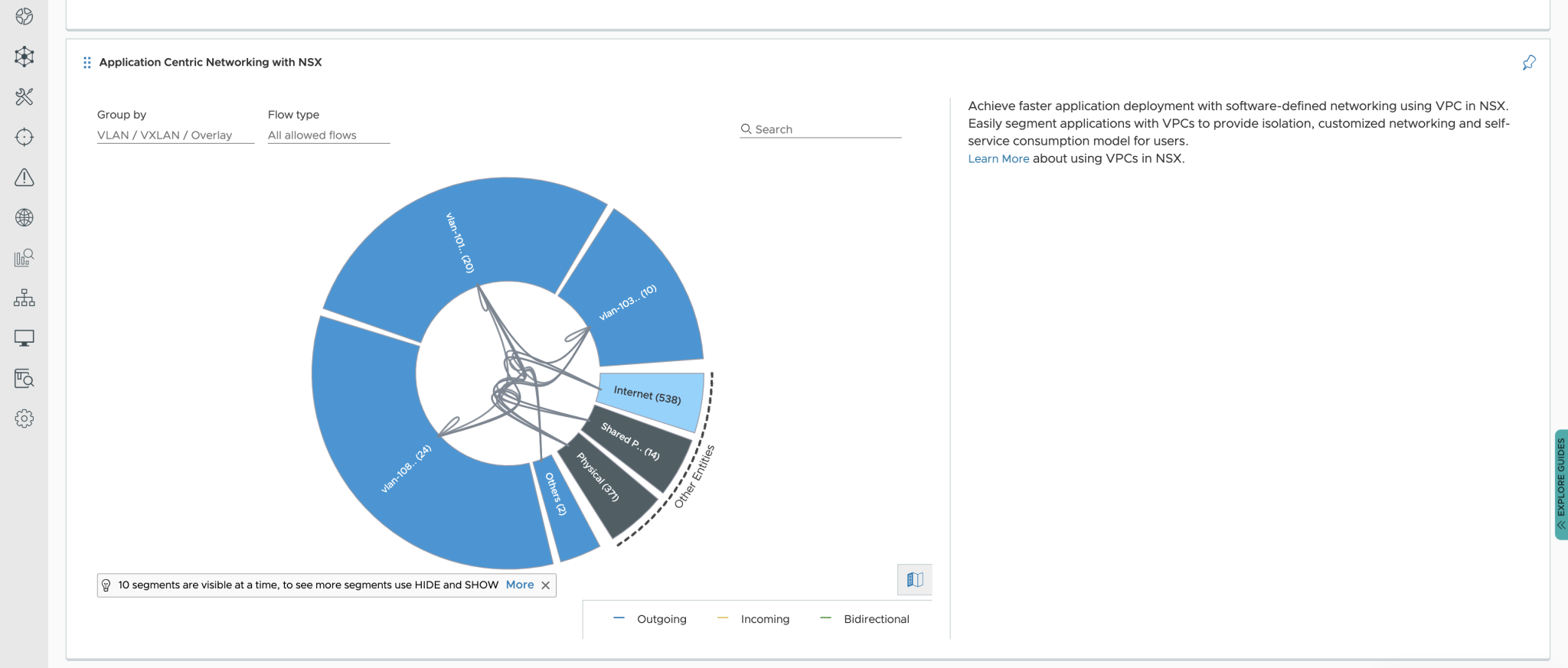The image size is (1568, 668).
Task: Click the More link in the segments tip
Action: point(520,585)
